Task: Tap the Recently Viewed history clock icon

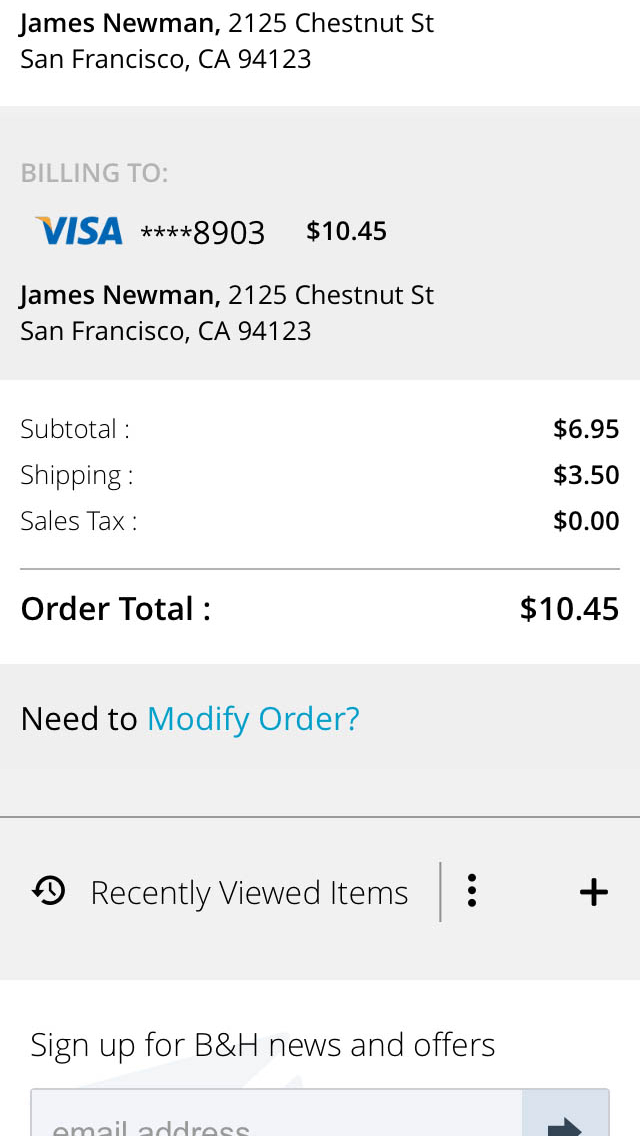Action: 48,890
